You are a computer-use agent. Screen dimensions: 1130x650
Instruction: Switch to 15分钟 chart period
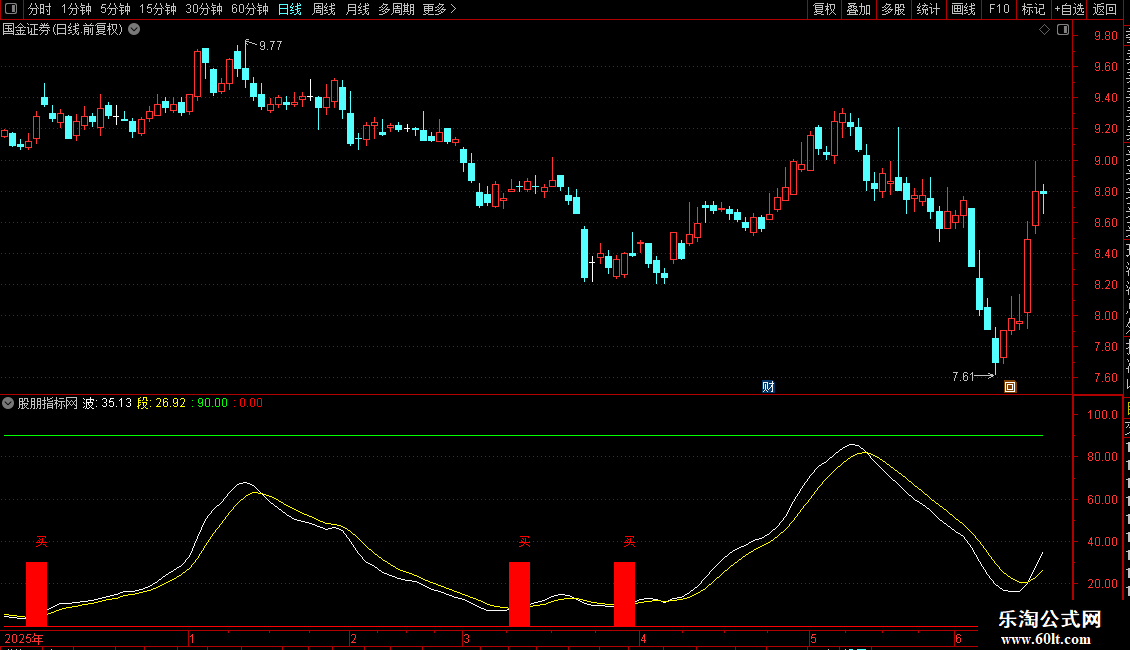tap(158, 9)
